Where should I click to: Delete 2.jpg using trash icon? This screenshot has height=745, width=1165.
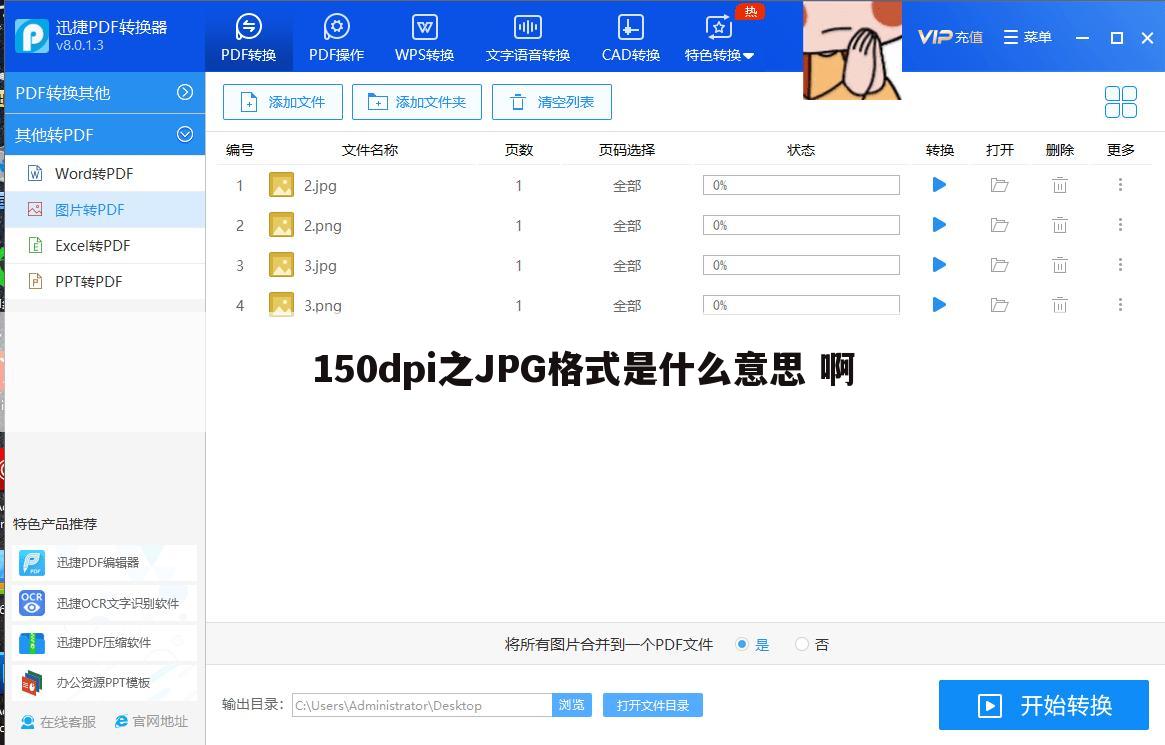click(1059, 185)
